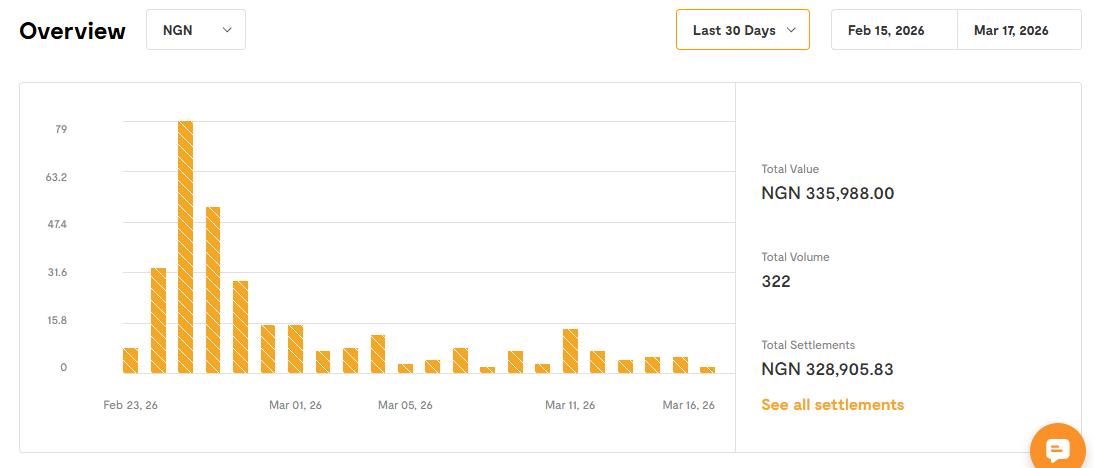Click the chevron next to NGN

pyautogui.click(x=227, y=30)
